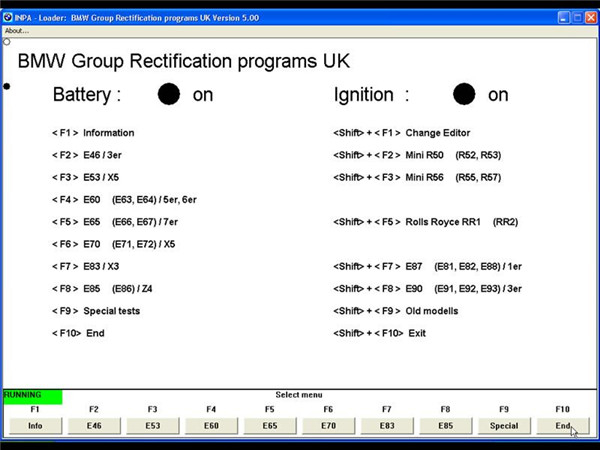600x450 pixels.
Task: Open the About... menu
Action: [x=17, y=31]
